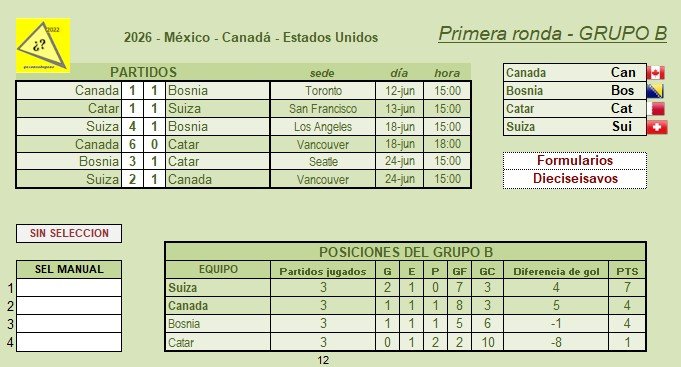Click the yellow triangle logo
681x367 pixels.
[43, 45]
